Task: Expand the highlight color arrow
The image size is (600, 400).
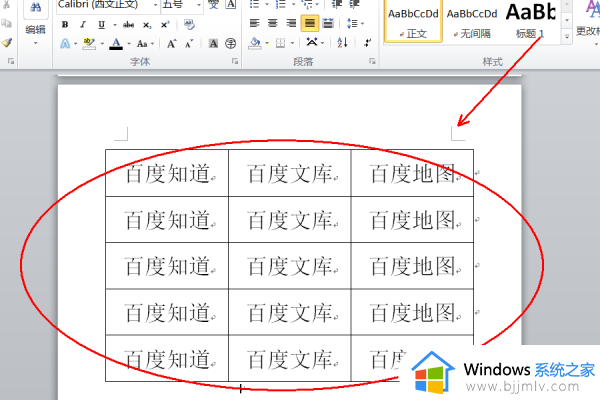Action: (x=102, y=44)
